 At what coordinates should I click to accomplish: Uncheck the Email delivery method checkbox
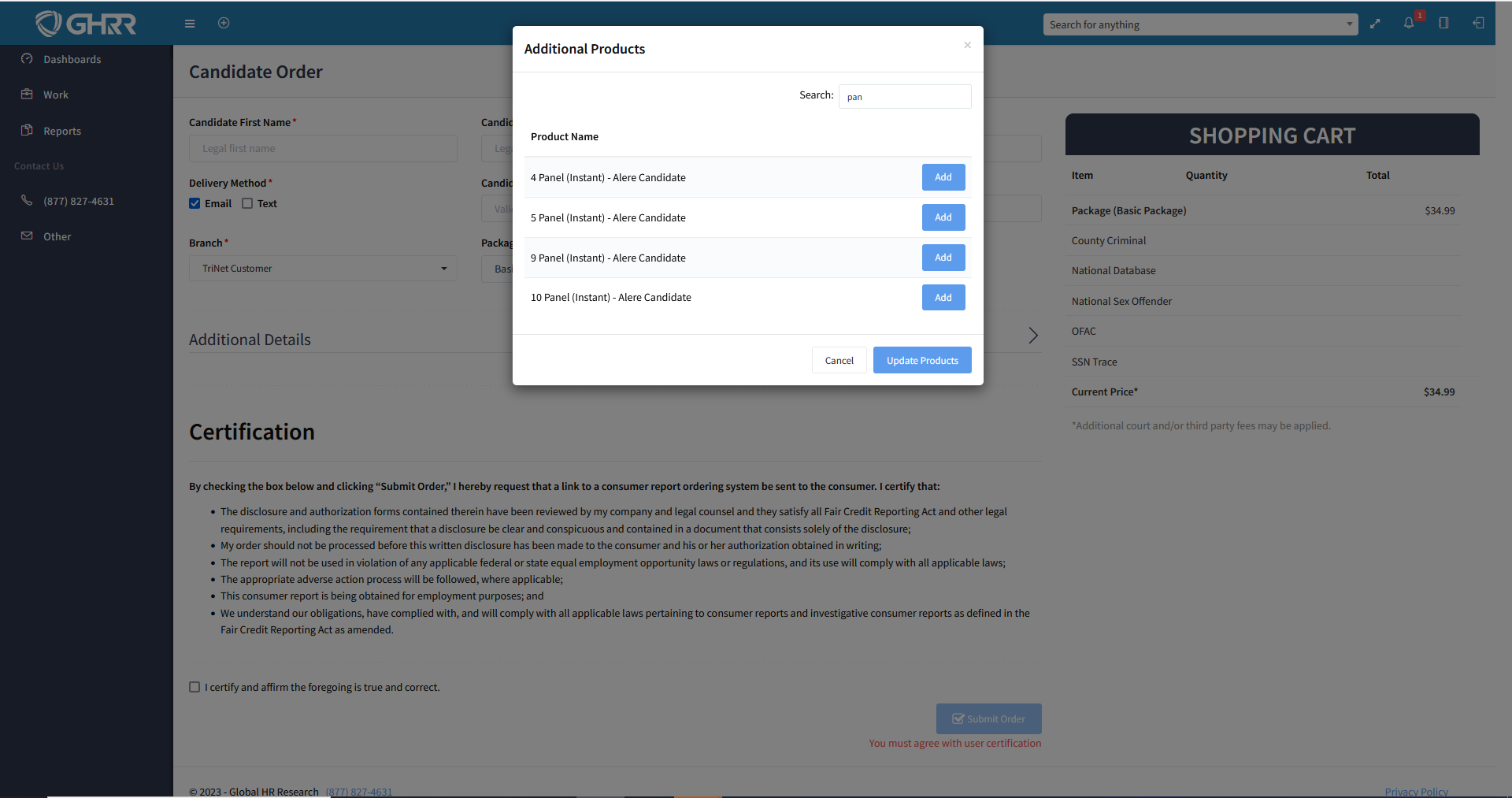click(x=195, y=203)
